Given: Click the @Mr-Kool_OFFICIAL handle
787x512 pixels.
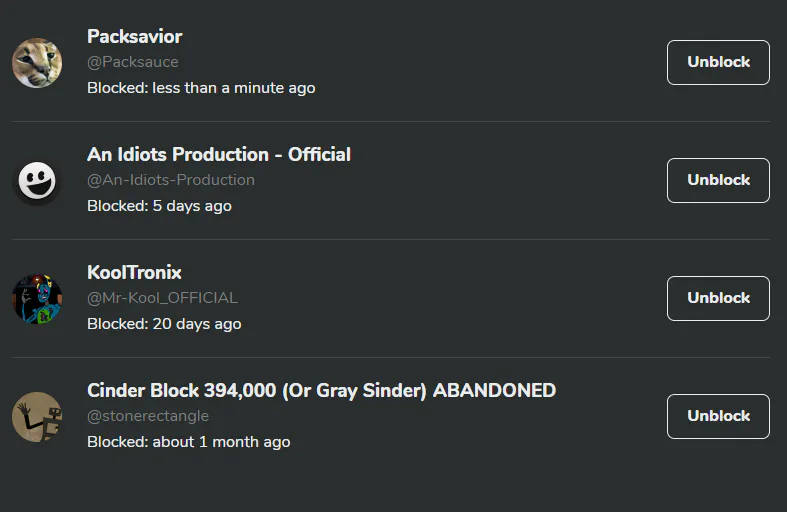Looking at the screenshot, I should click(x=162, y=298).
